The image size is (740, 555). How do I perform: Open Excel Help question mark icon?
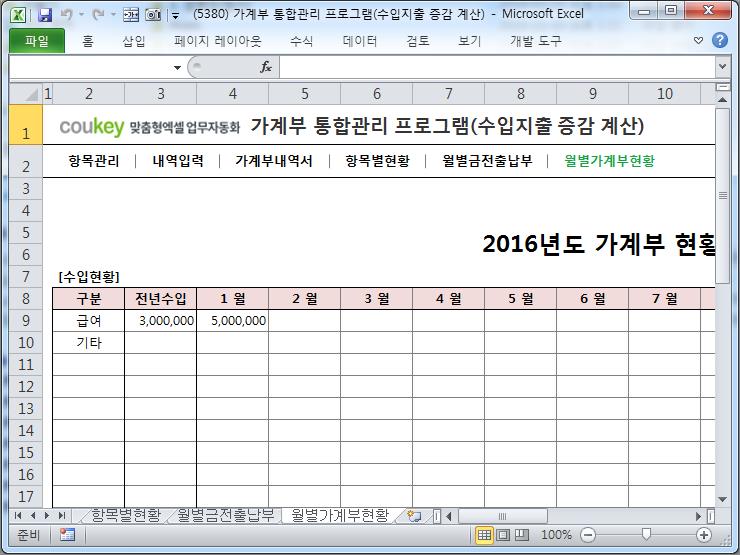[x=720, y=40]
